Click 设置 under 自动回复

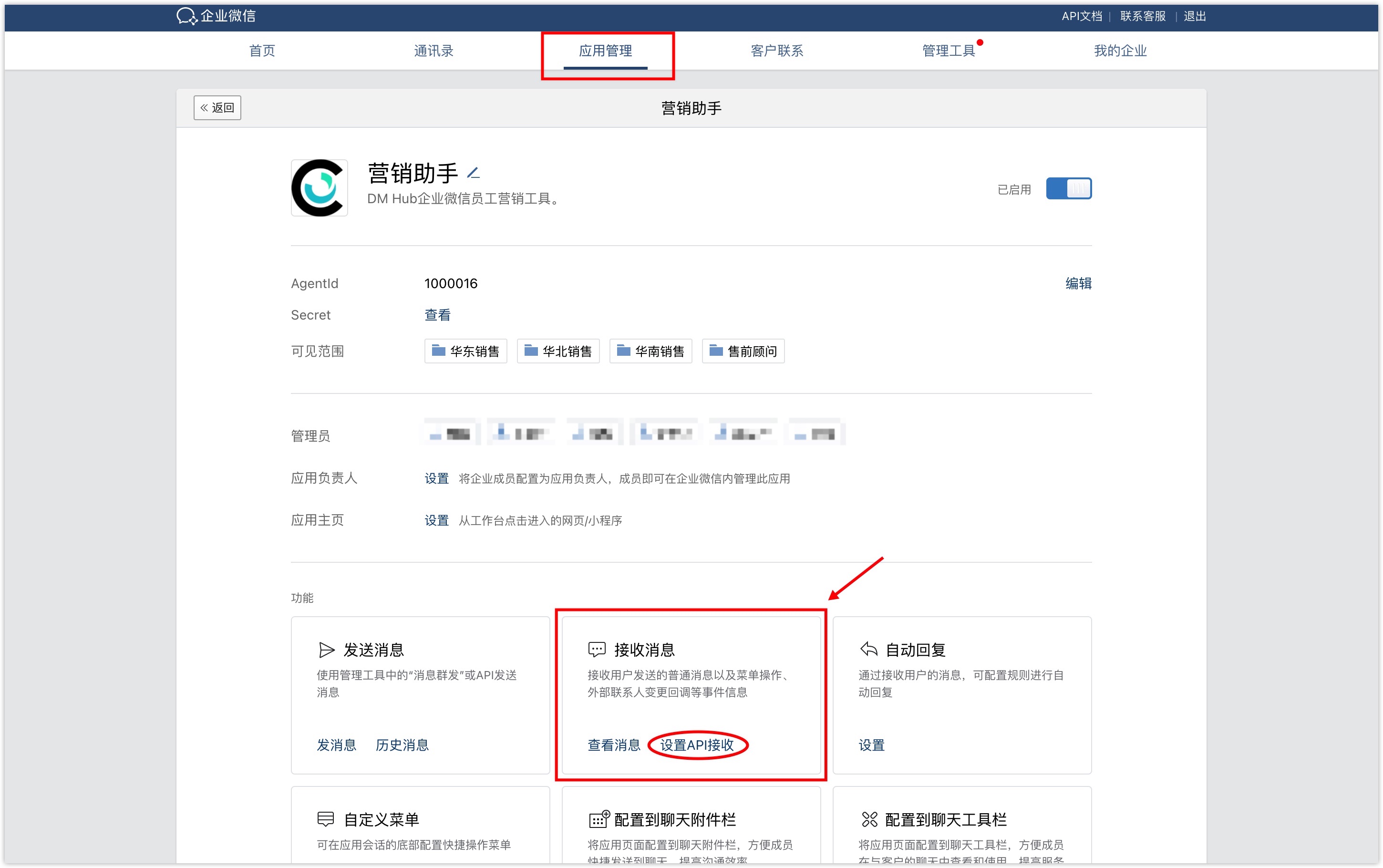(871, 744)
